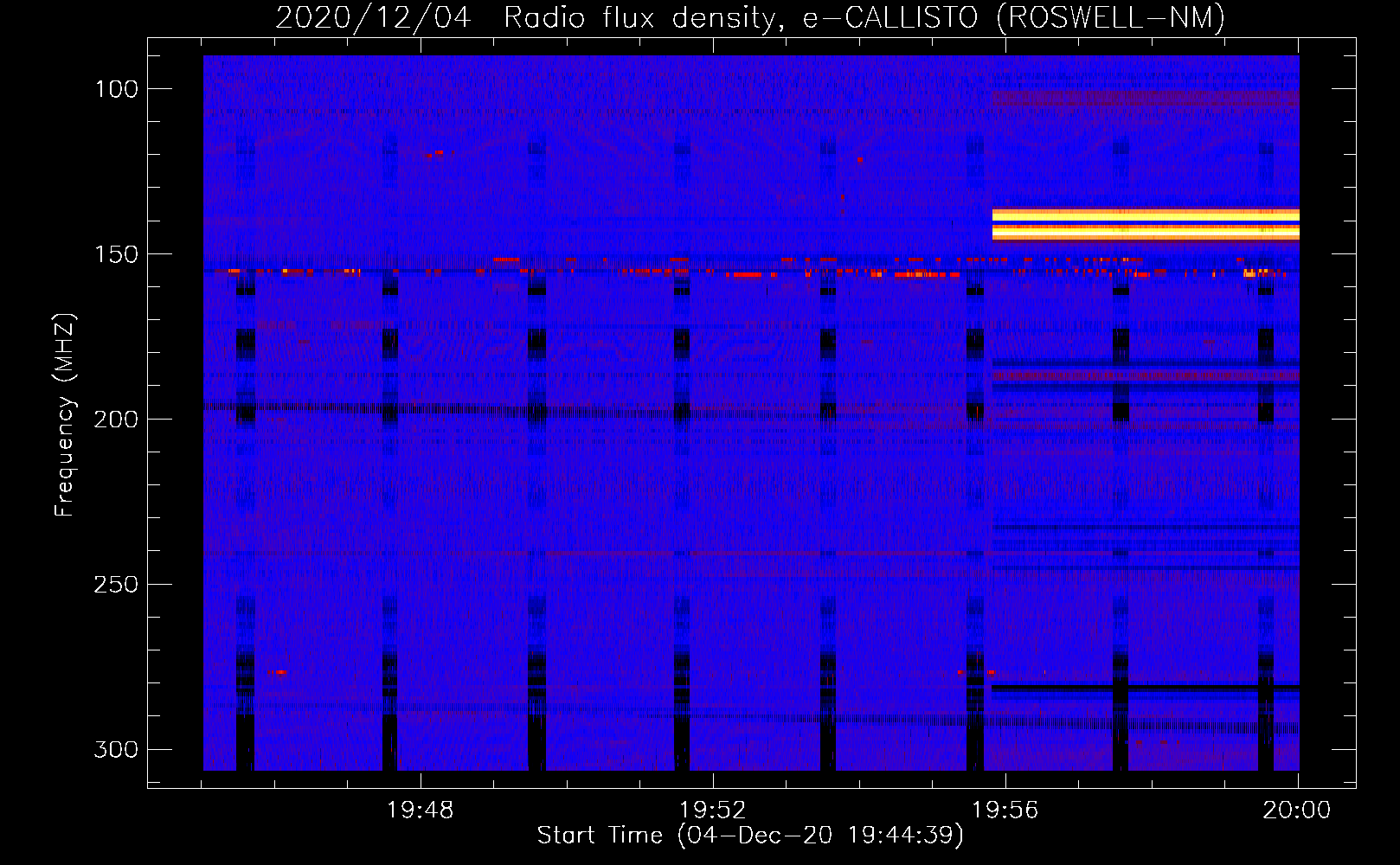Click the 20:00 time tick label
The height and width of the screenshot is (865, 1400).
coord(1297,811)
